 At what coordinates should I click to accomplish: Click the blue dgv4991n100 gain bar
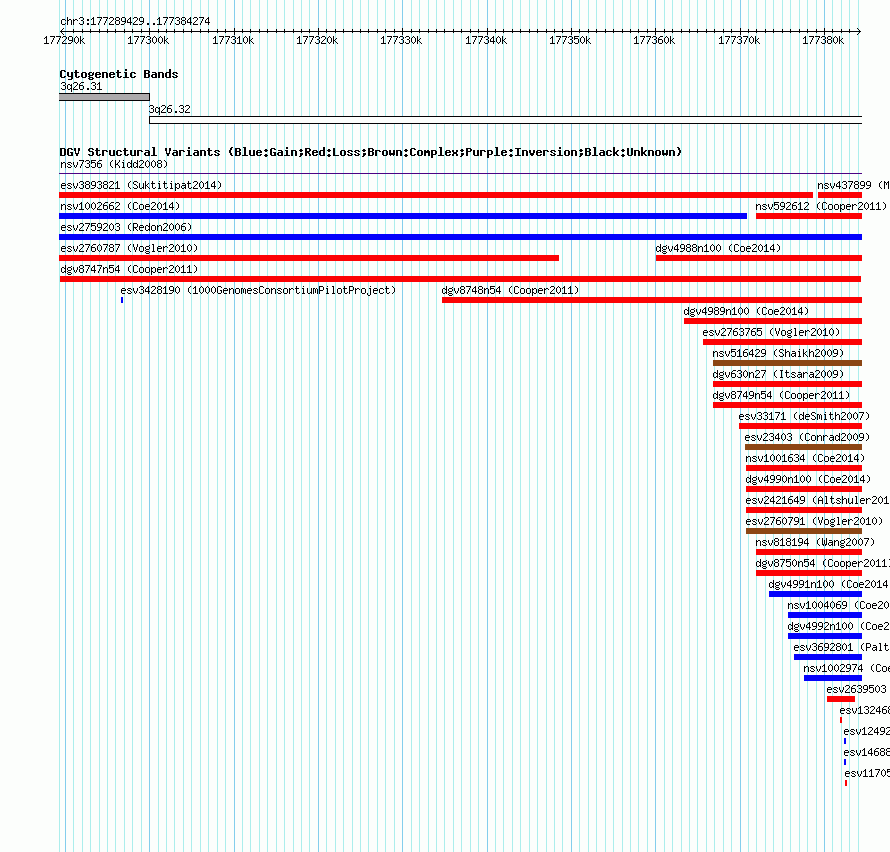(x=816, y=594)
